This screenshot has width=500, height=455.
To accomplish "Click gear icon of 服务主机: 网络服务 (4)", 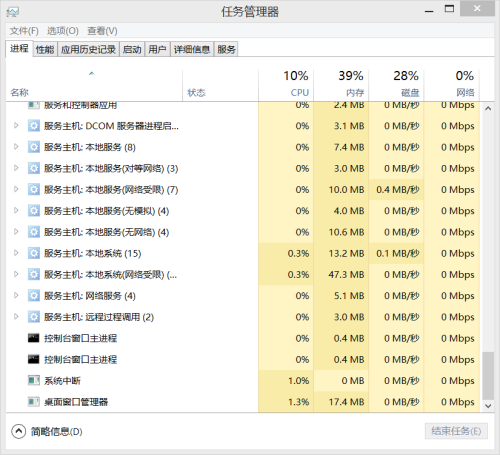I will (34, 296).
